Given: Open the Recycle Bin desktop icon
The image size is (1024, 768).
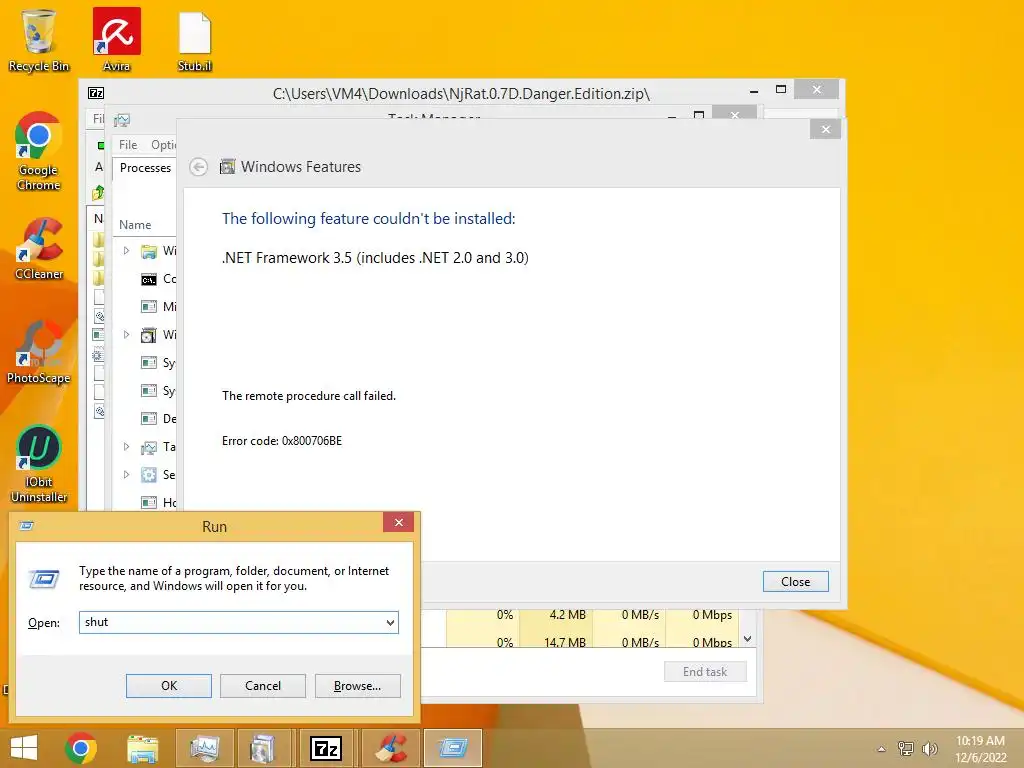Looking at the screenshot, I should (39, 39).
